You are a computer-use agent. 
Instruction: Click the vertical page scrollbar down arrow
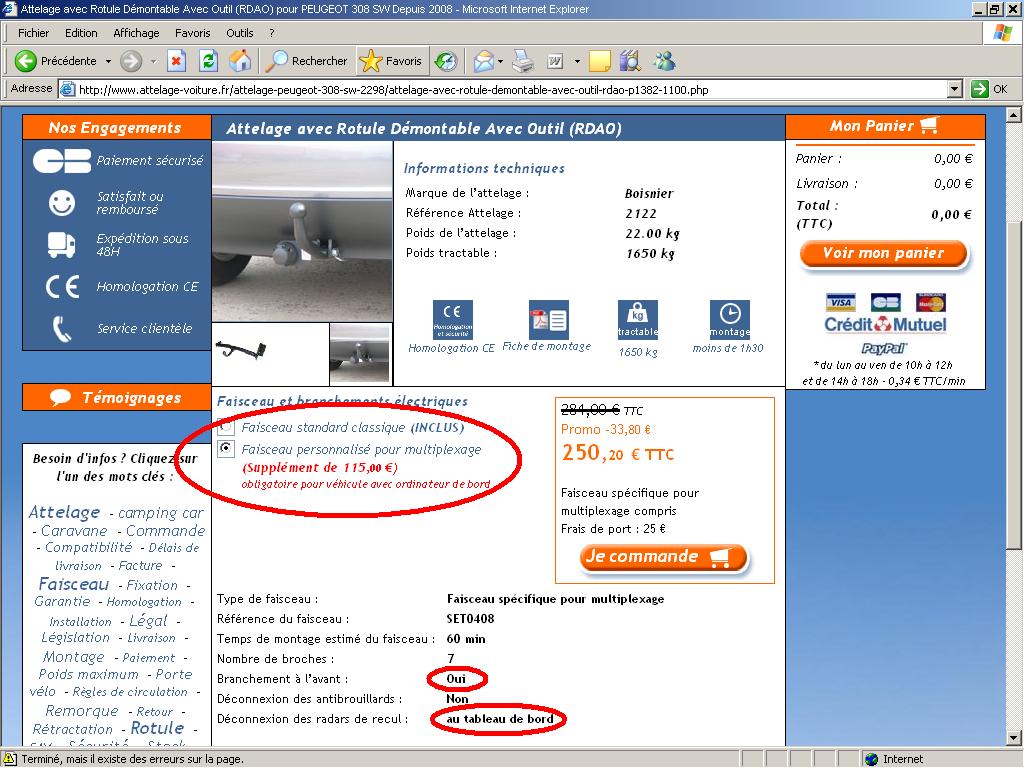(1014, 738)
